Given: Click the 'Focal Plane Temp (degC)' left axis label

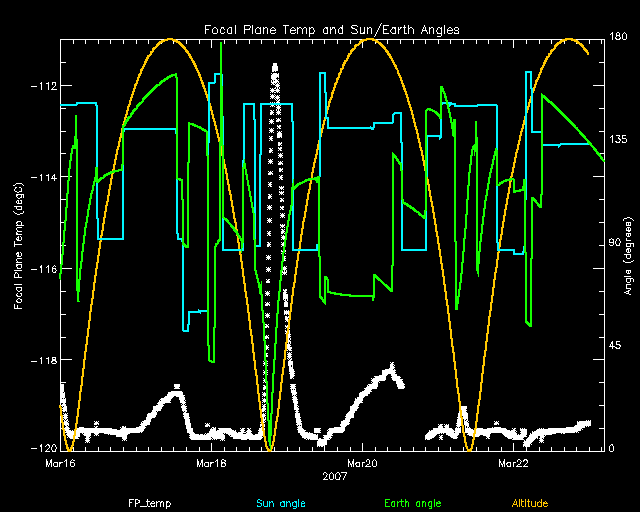Looking at the screenshot, I should pos(19,244).
